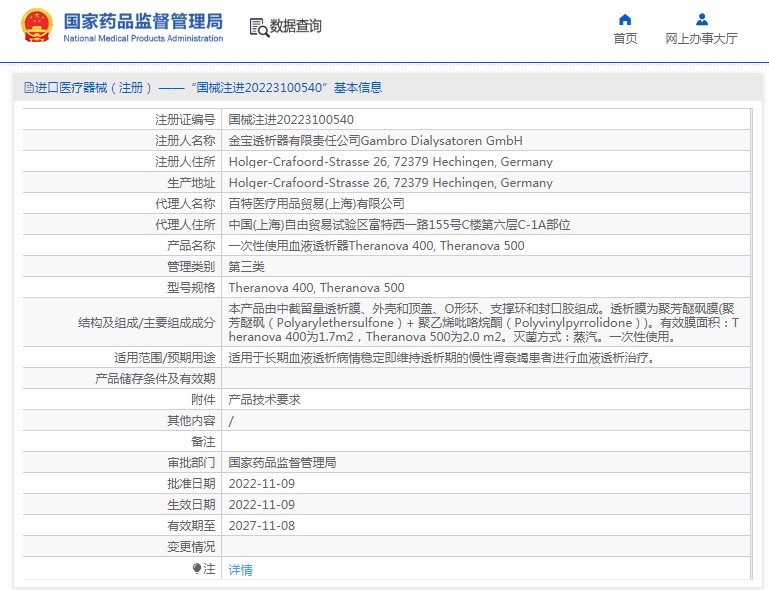Click the 变更情况 row label
Viewport: 769px width, 590px height.
point(191,547)
